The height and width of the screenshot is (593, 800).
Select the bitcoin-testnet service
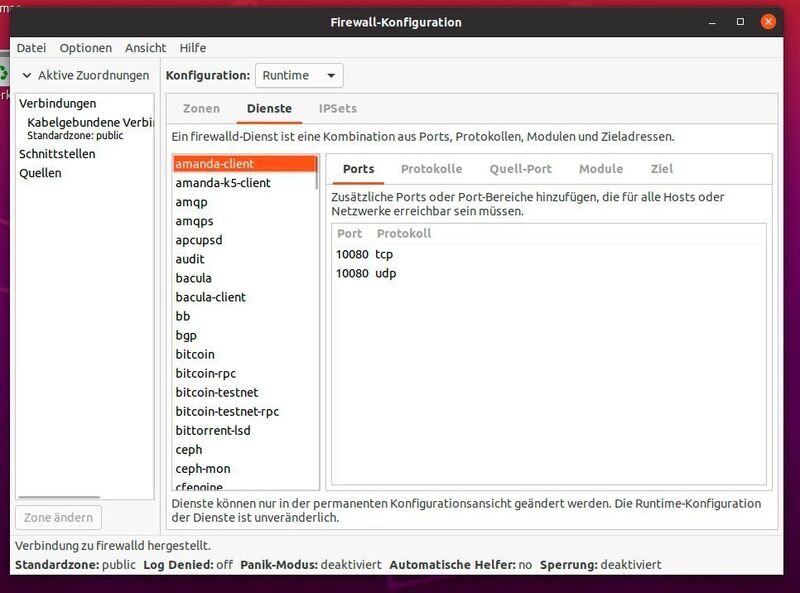[244, 392]
